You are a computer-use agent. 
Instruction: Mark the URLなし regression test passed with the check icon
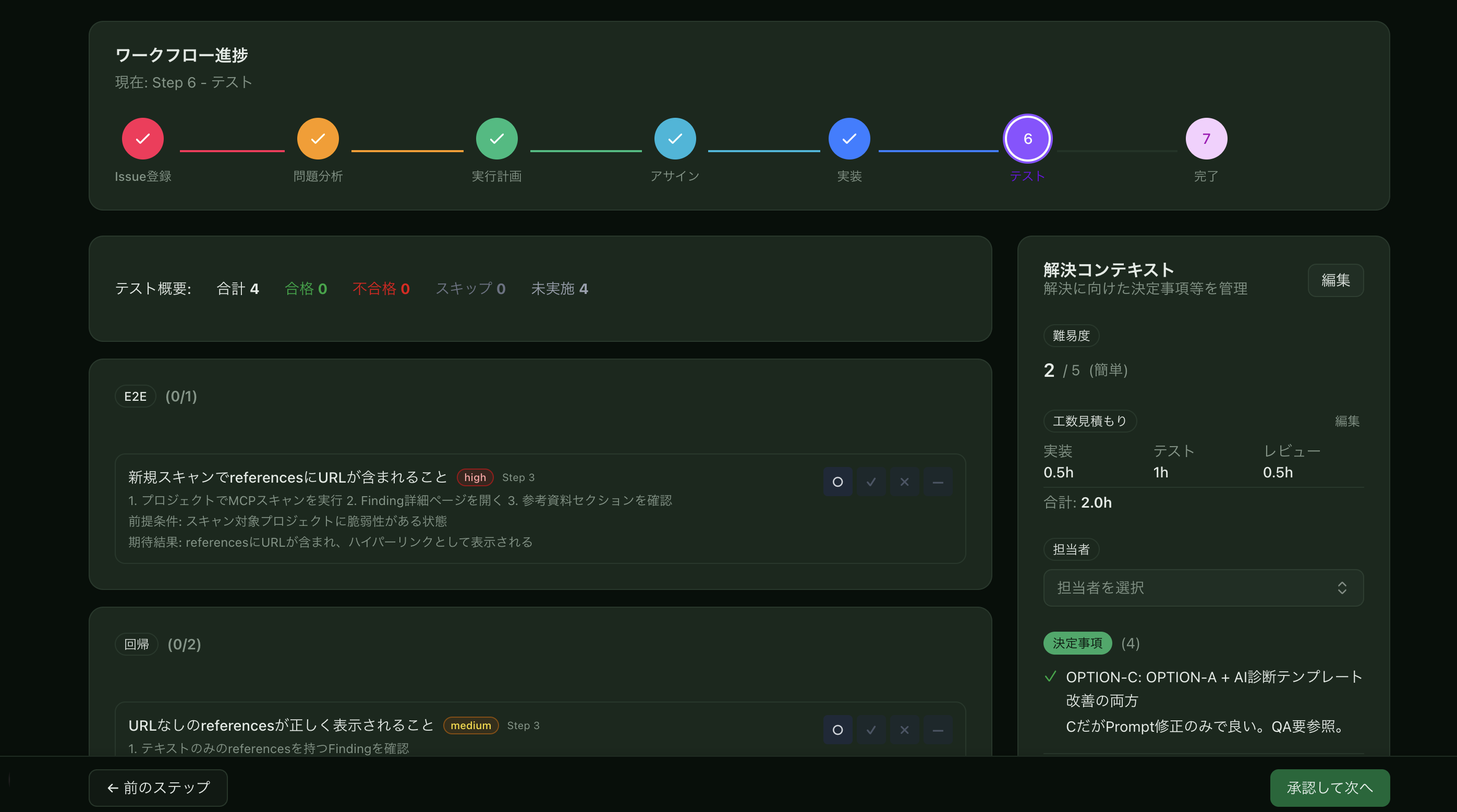point(871,730)
